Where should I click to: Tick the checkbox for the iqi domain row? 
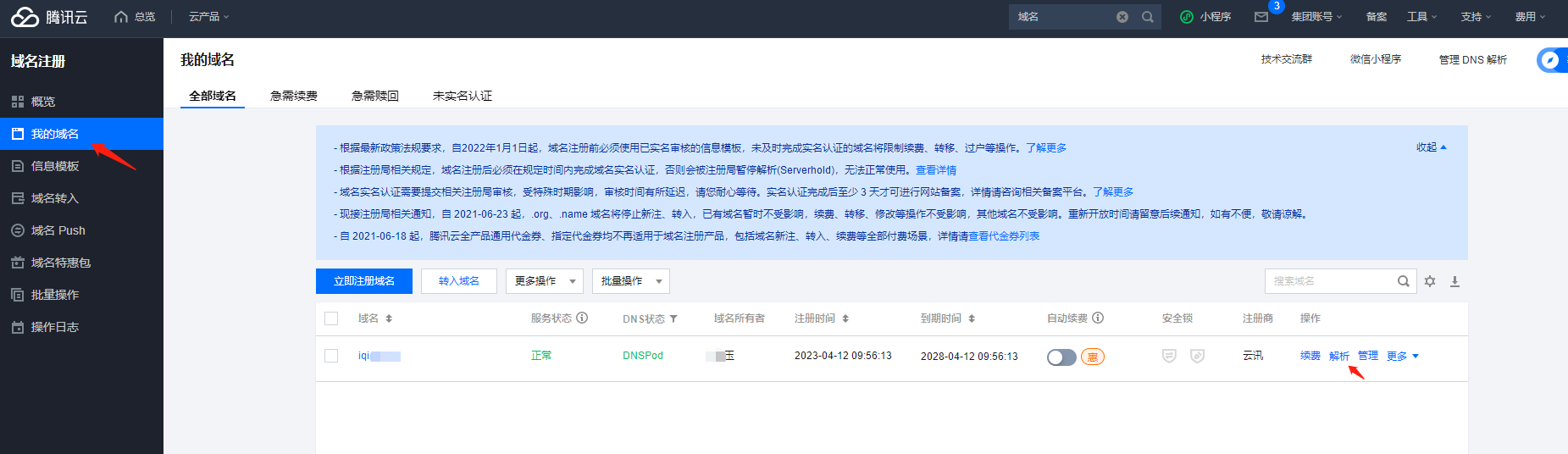(x=331, y=356)
